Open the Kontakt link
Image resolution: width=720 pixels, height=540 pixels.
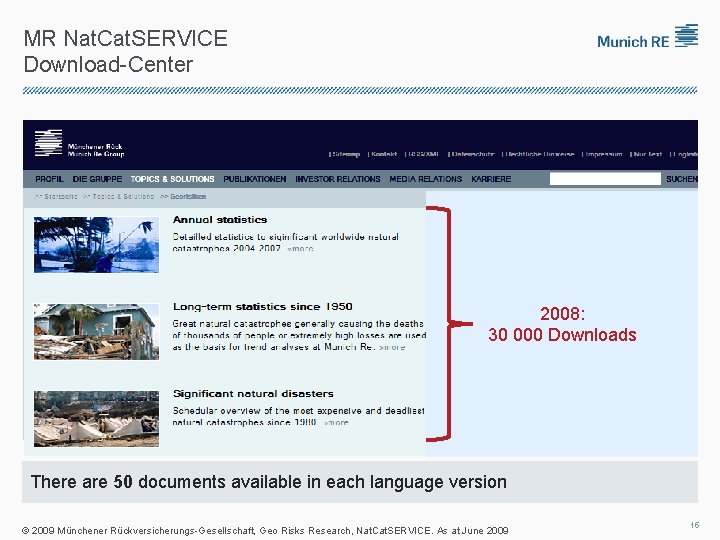384,154
